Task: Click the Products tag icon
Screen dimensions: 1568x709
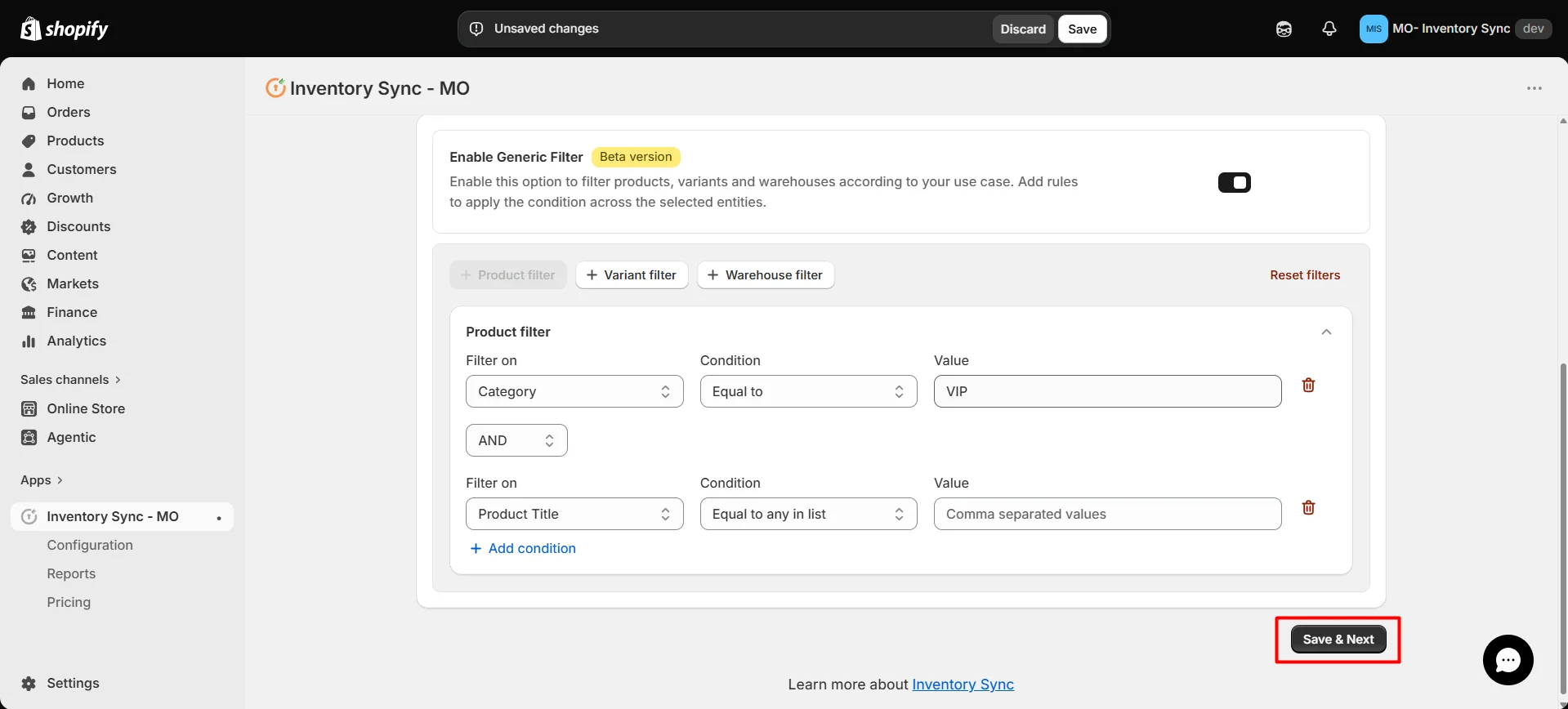Action: click(x=29, y=140)
